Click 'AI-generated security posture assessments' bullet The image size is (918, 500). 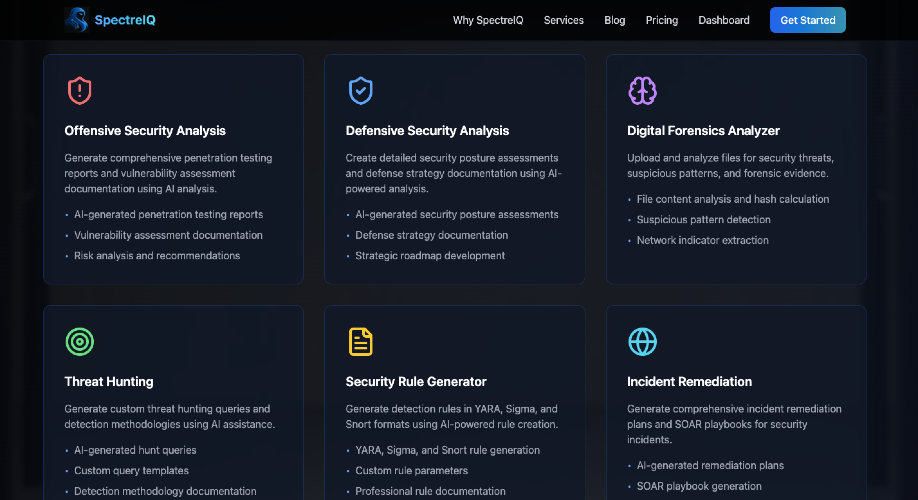[457, 214]
